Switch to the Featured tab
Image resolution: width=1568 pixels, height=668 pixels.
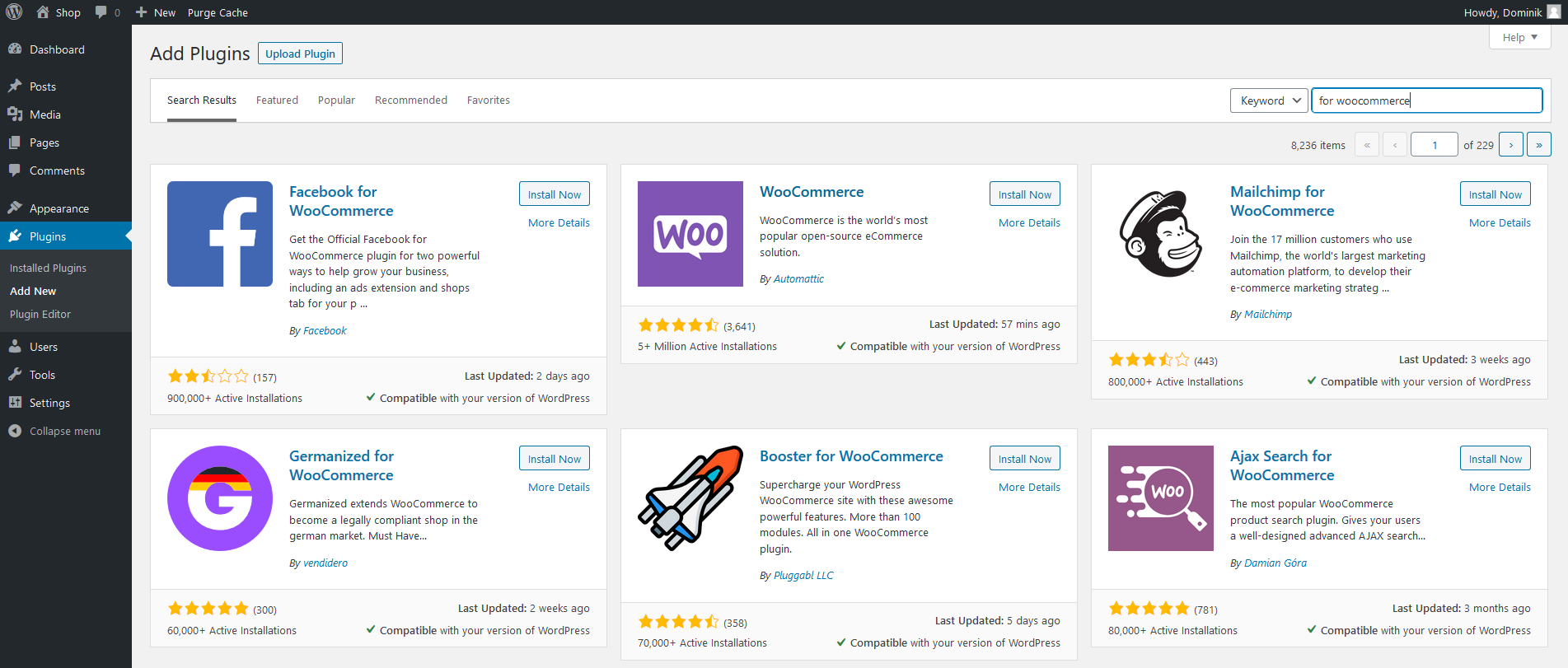277,100
